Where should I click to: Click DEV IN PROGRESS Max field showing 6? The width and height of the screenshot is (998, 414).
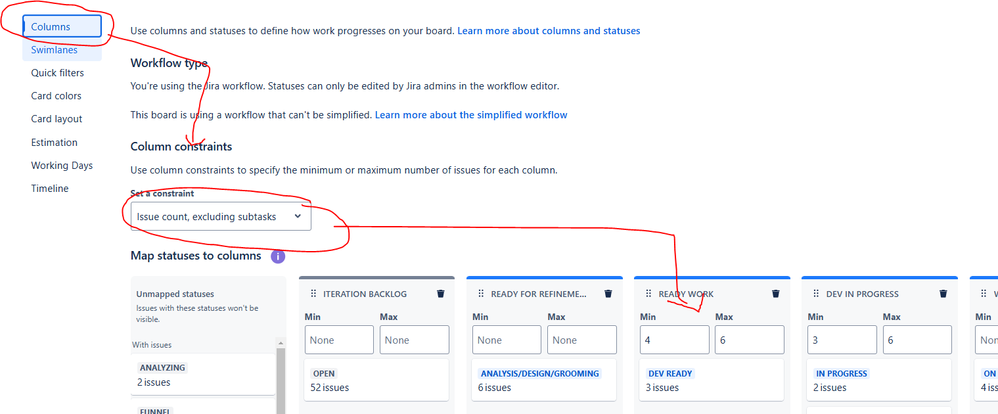tap(917, 340)
